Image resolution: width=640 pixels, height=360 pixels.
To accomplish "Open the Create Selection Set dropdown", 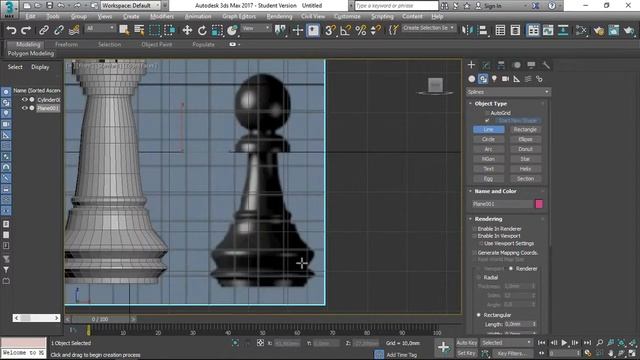I will [x=428, y=28].
